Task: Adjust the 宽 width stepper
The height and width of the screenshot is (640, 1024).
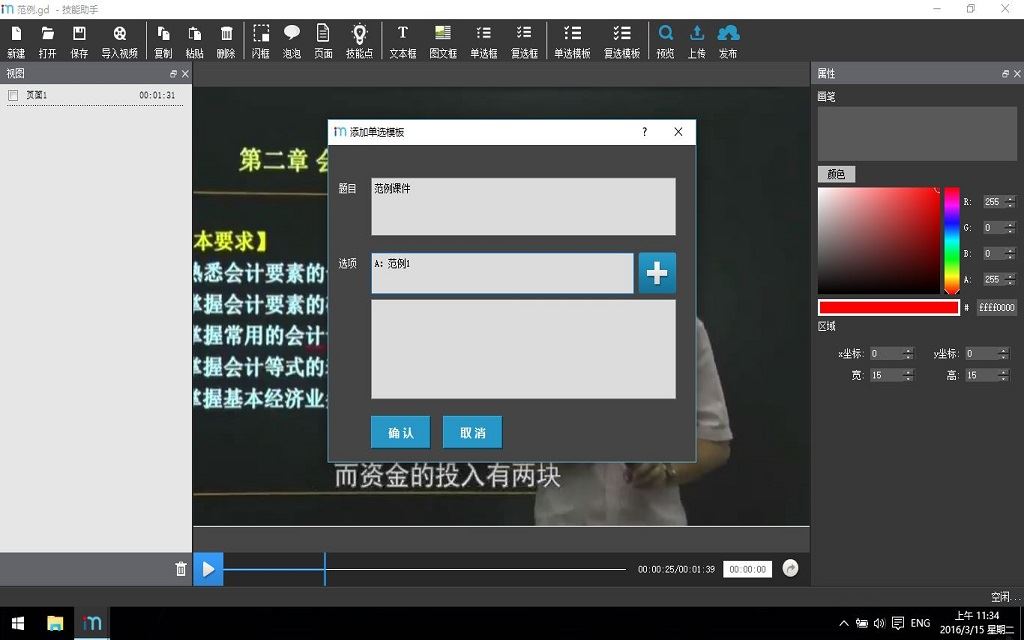Action: point(908,376)
